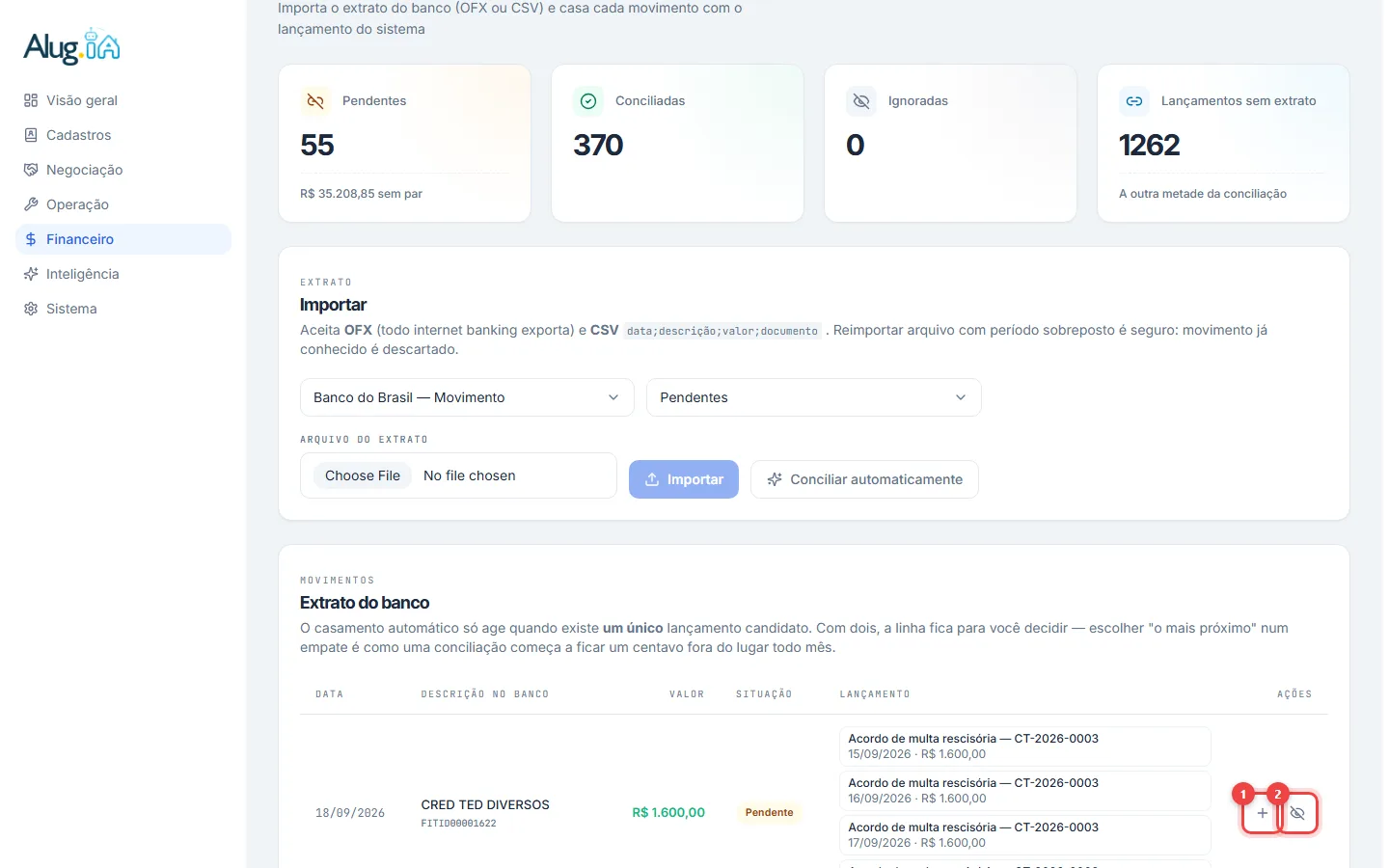Click the Choose File button
The image size is (1389, 868).
click(363, 475)
